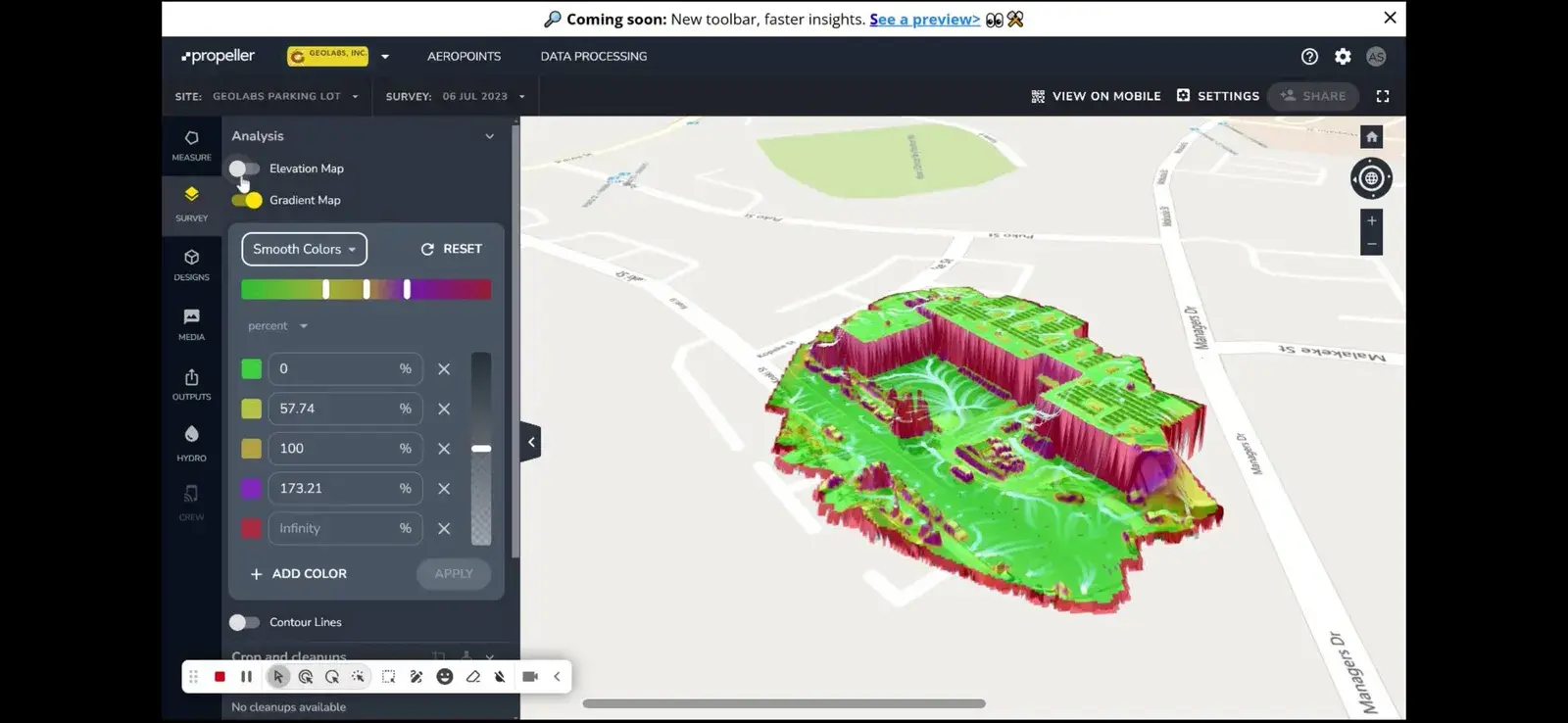Open the Hydro panel
The height and width of the screenshot is (723, 1568).
(x=191, y=444)
